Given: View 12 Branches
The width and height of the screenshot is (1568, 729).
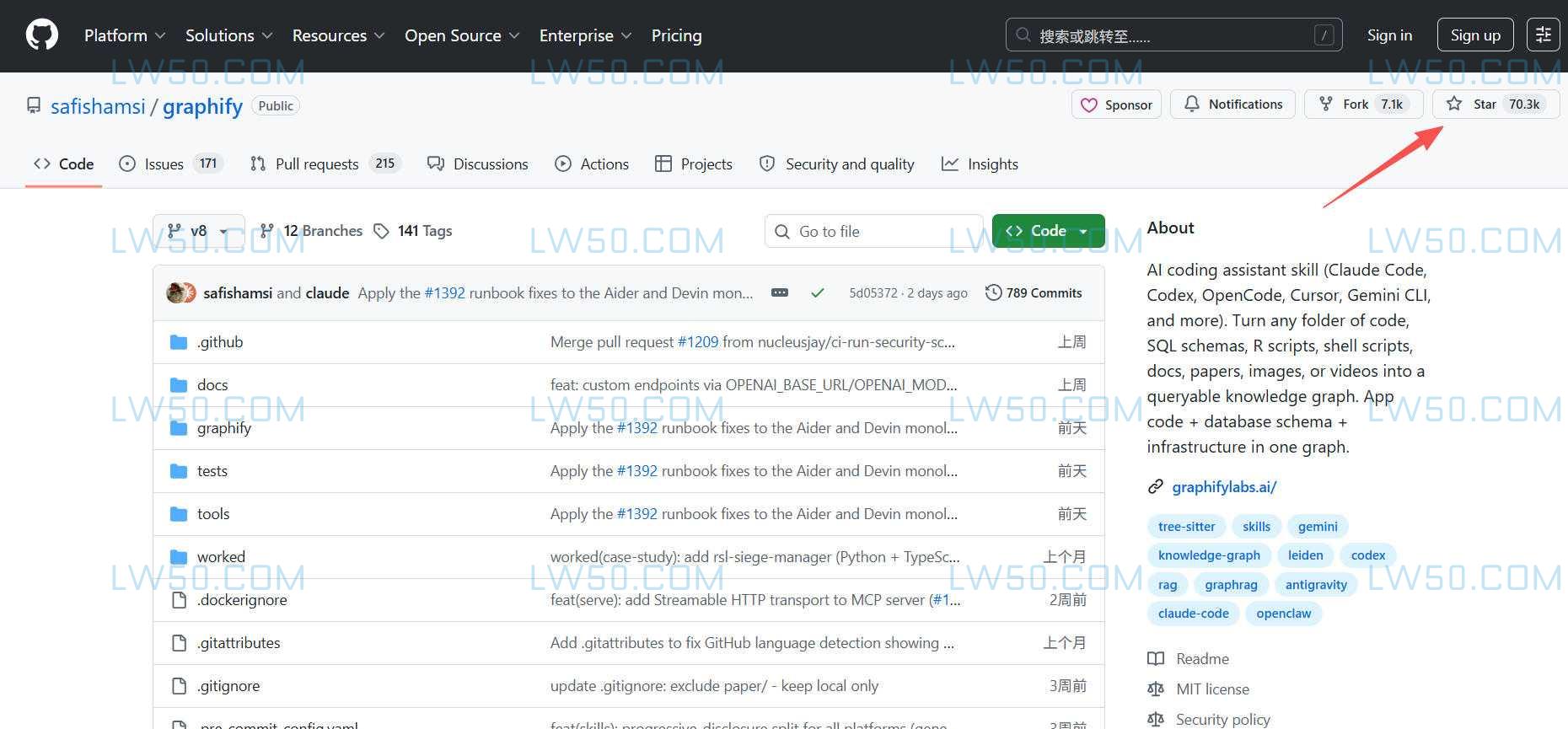Looking at the screenshot, I should (311, 231).
